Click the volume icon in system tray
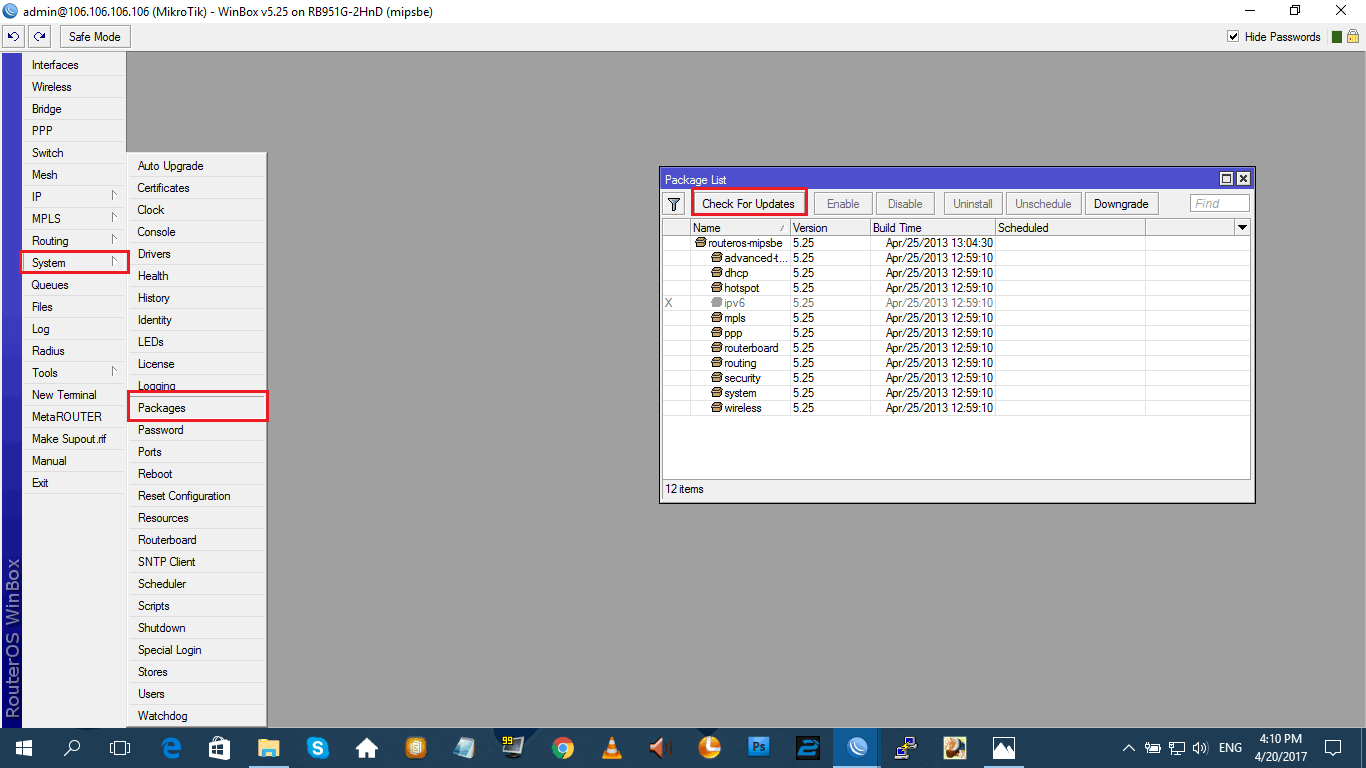 (x=1200, y=748)
